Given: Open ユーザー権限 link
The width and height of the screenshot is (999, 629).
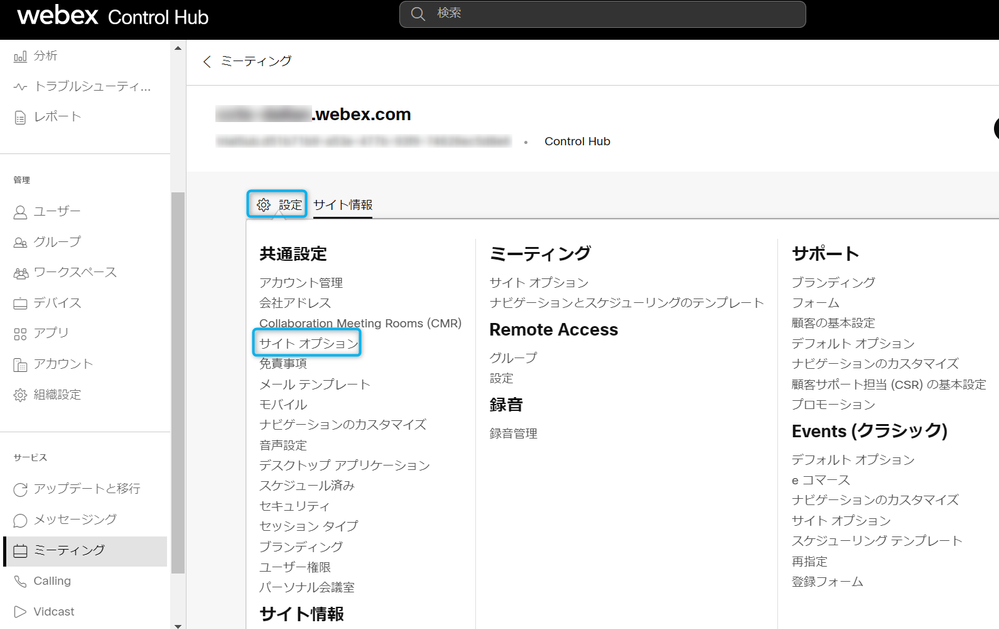Looking at the screenshot, I should point(295,567).
